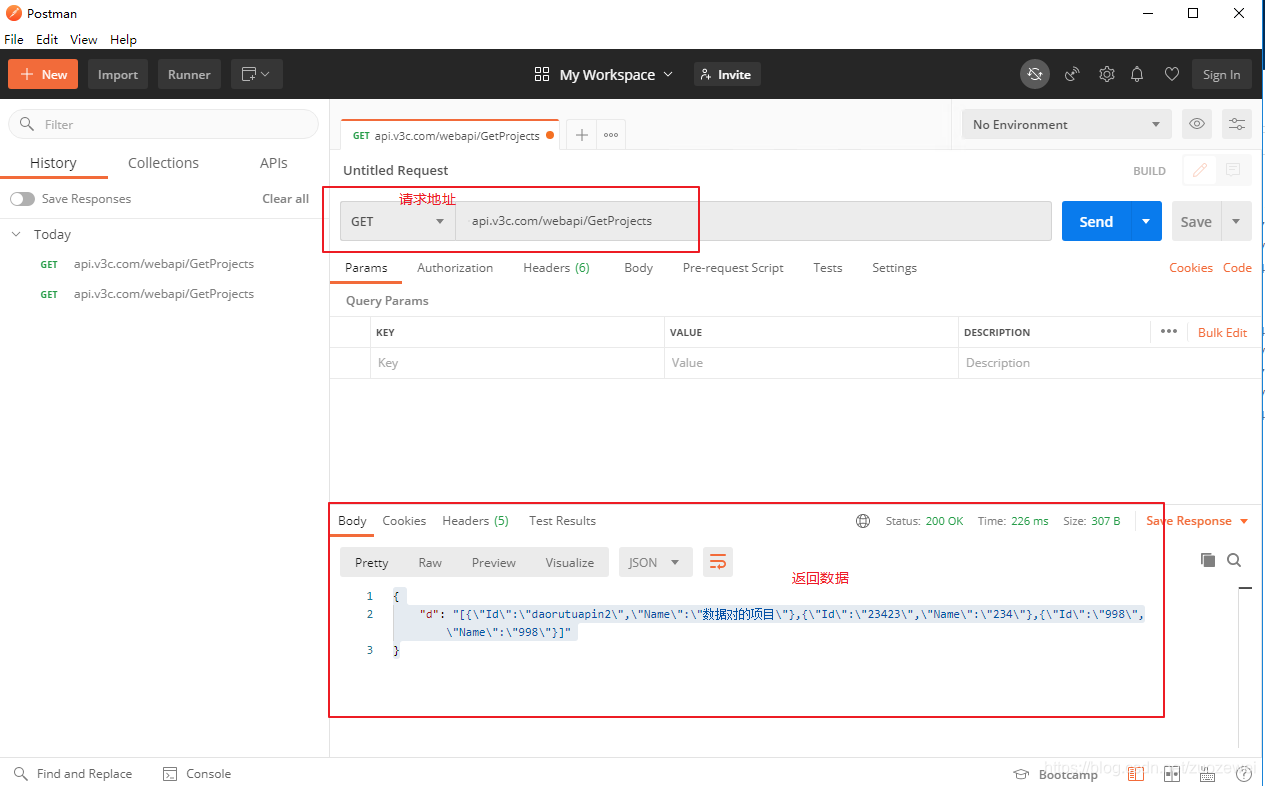
Task: Open the JSON format dropdown
Action: (655, 563)
